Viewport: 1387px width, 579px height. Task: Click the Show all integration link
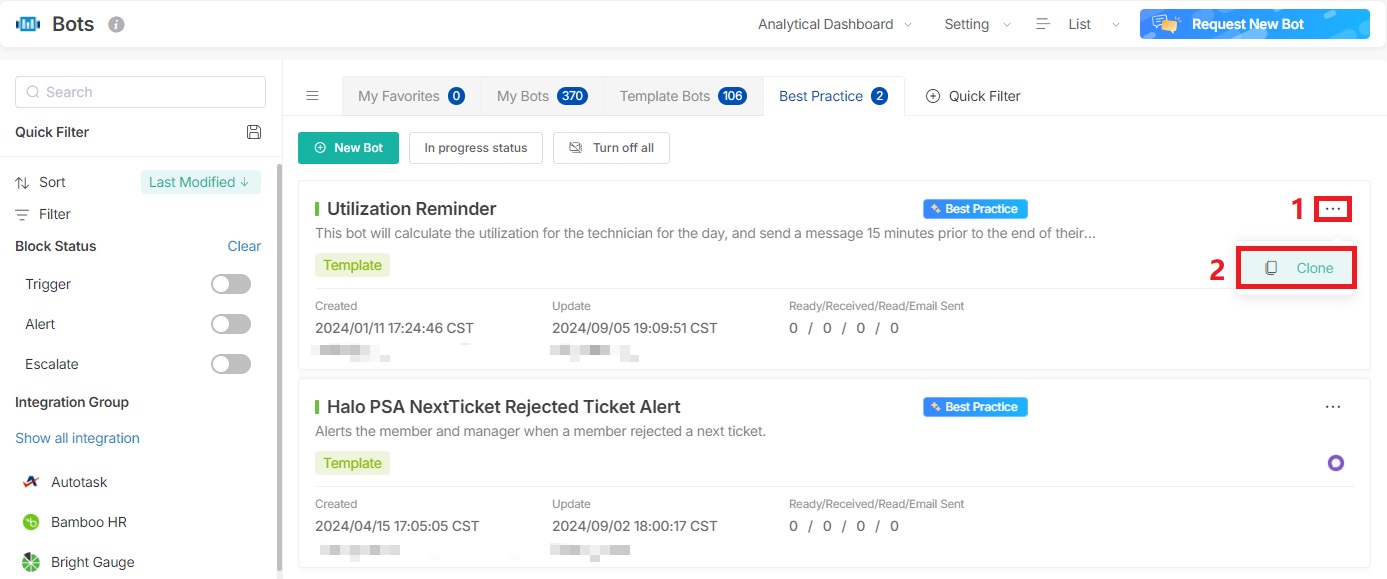click(77, 438)
